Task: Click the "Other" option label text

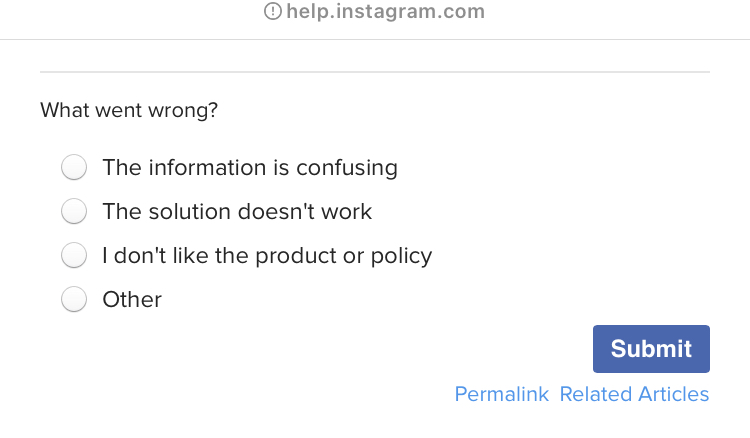Action: pos(132,300)
